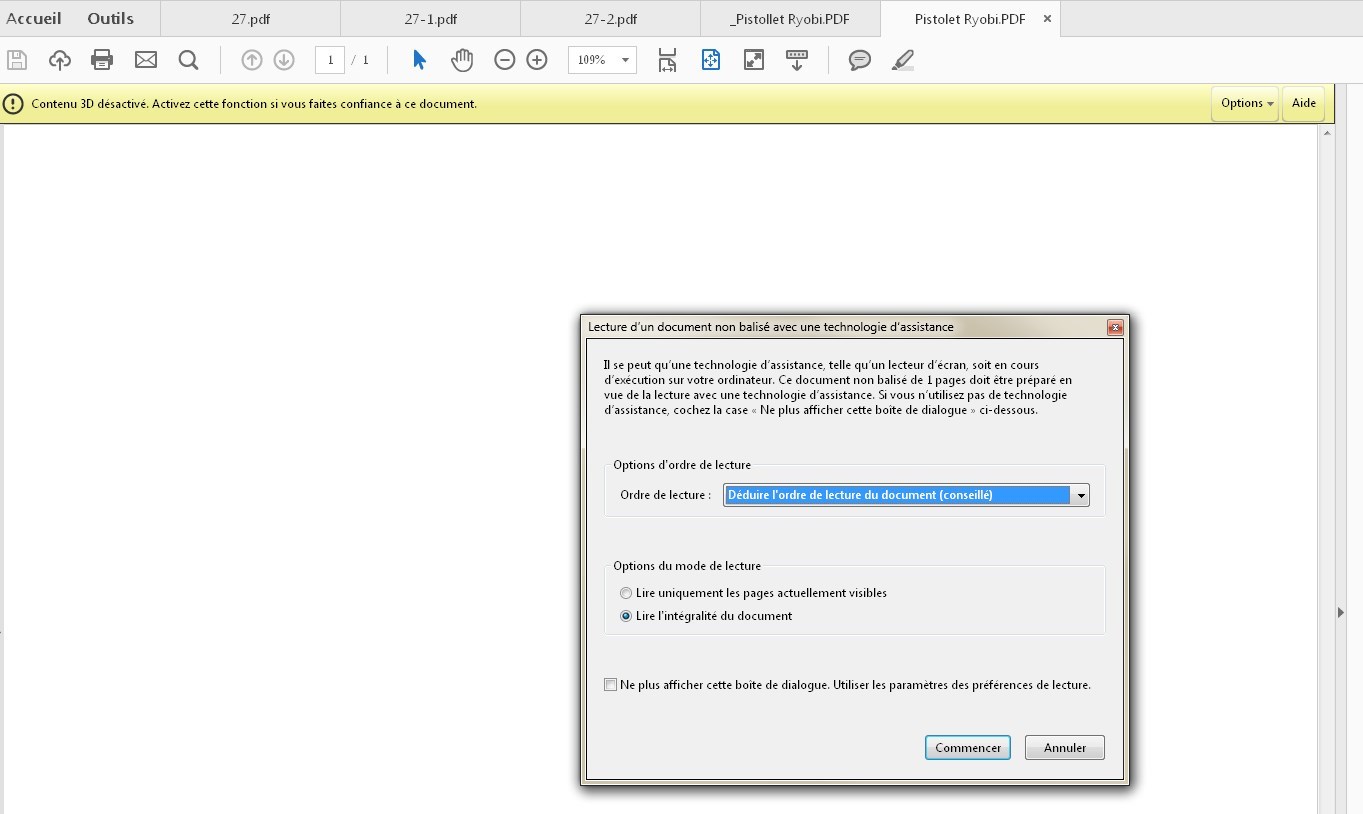The image size is (1363, 814).
Task: Close the assistive technology dialog
Action: [1115, 327]
